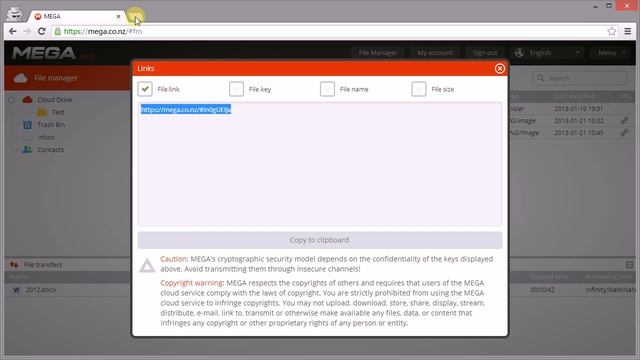Open Contacts in sidebar
Screen dimensions: 640x360
tap(51, 149)
